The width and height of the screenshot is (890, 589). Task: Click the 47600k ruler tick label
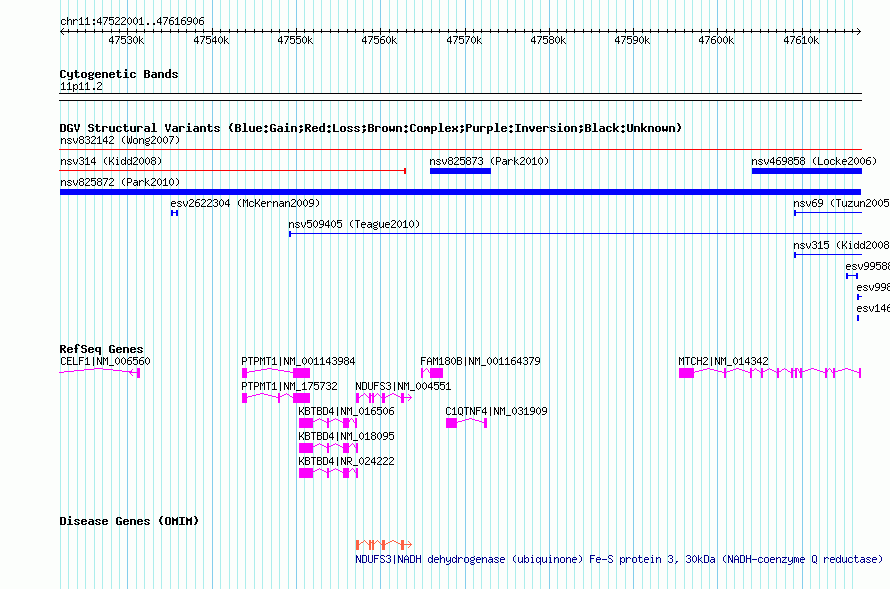pos(716,40)
